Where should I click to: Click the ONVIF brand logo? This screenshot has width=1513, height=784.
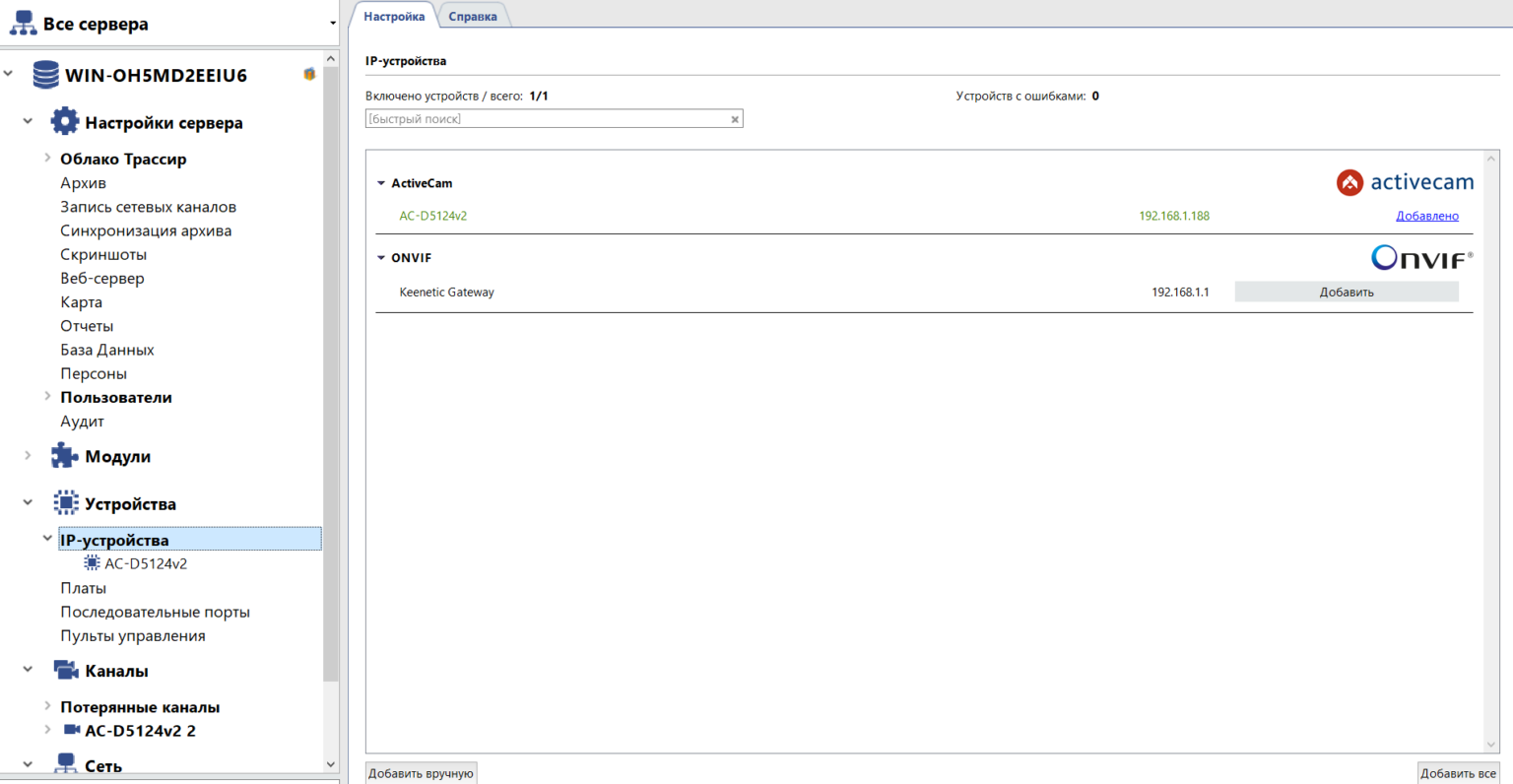click(1422, 257)
